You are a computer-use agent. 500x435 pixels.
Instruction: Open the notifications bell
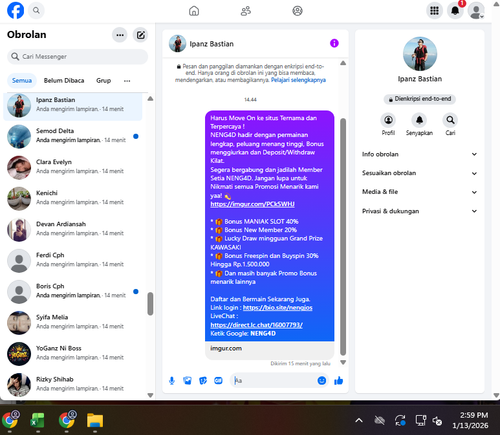(x=455, y=11)
